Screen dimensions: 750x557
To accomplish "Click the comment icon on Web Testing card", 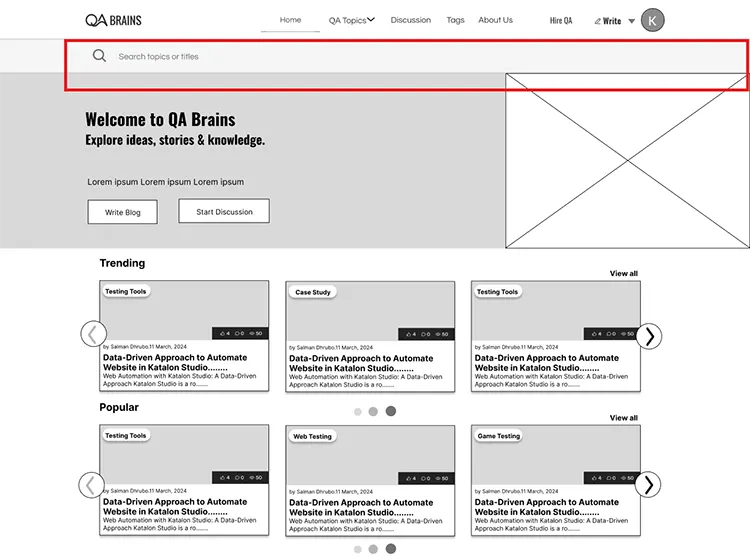I will coord(424,479).
